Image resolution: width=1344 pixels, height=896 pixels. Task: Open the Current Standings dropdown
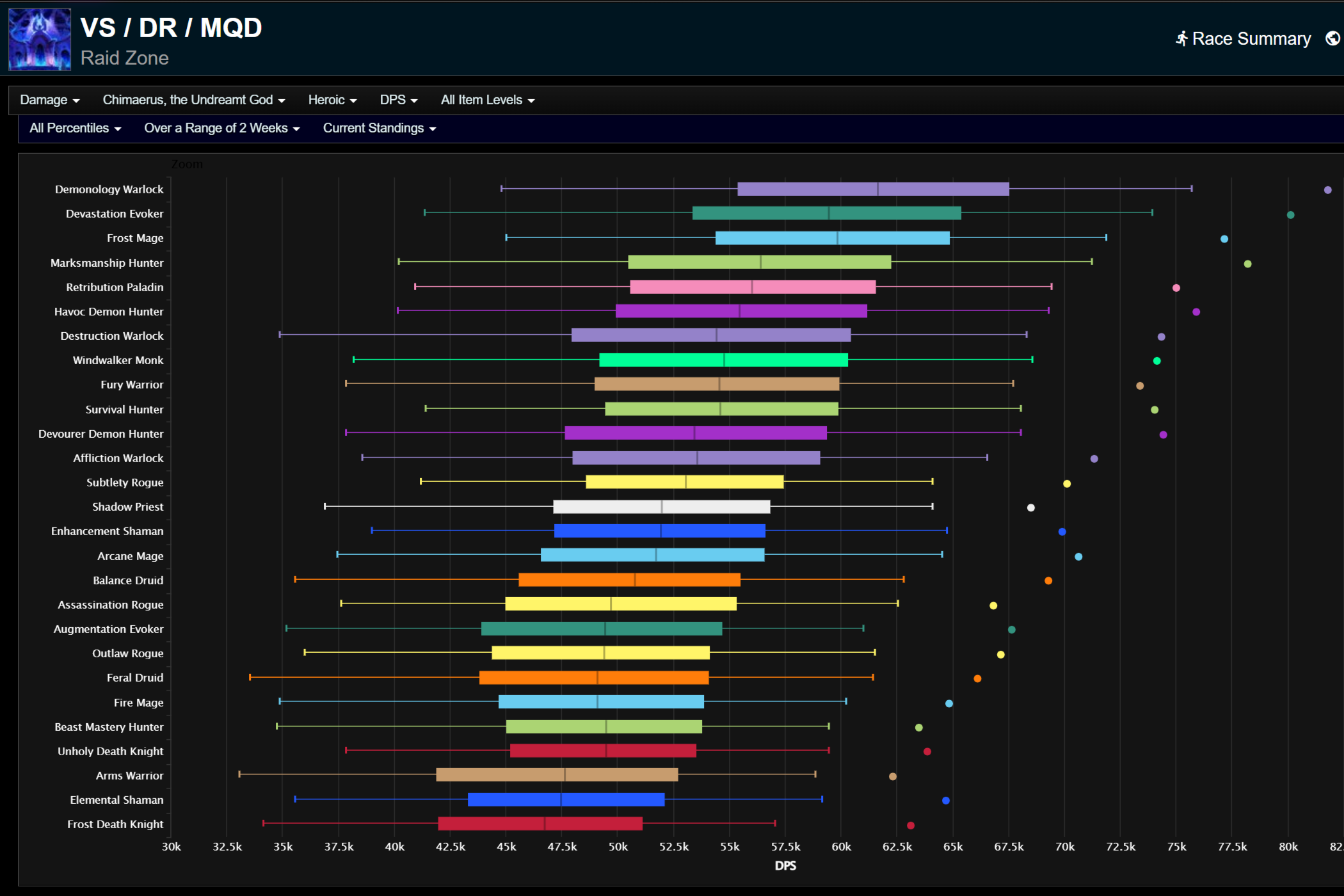[379, 128]
